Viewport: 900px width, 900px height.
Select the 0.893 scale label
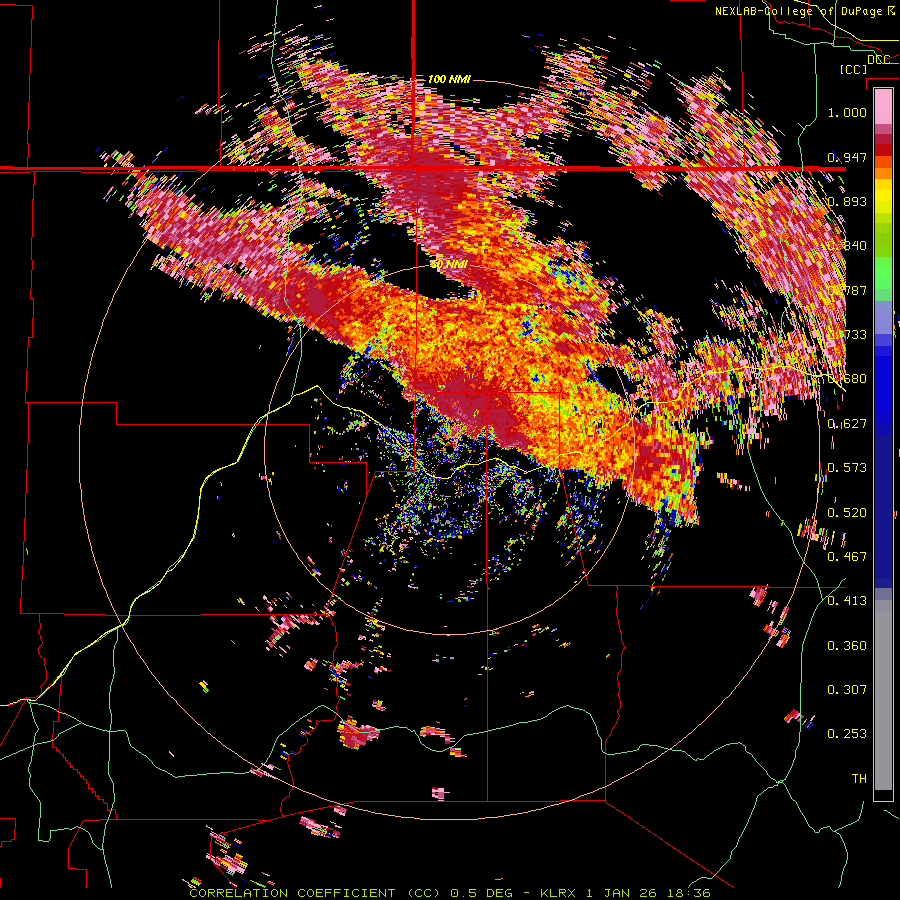click(847, 201)
